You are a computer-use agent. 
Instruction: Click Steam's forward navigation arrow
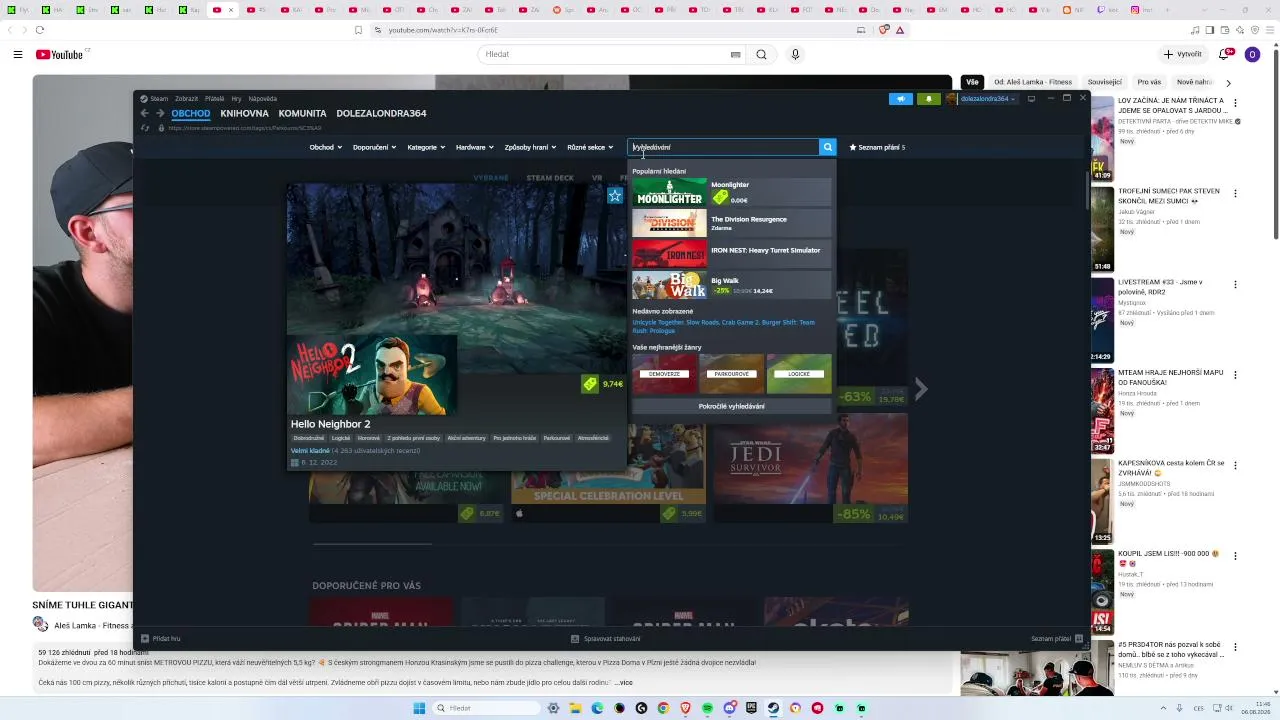[x=160, y=113]
